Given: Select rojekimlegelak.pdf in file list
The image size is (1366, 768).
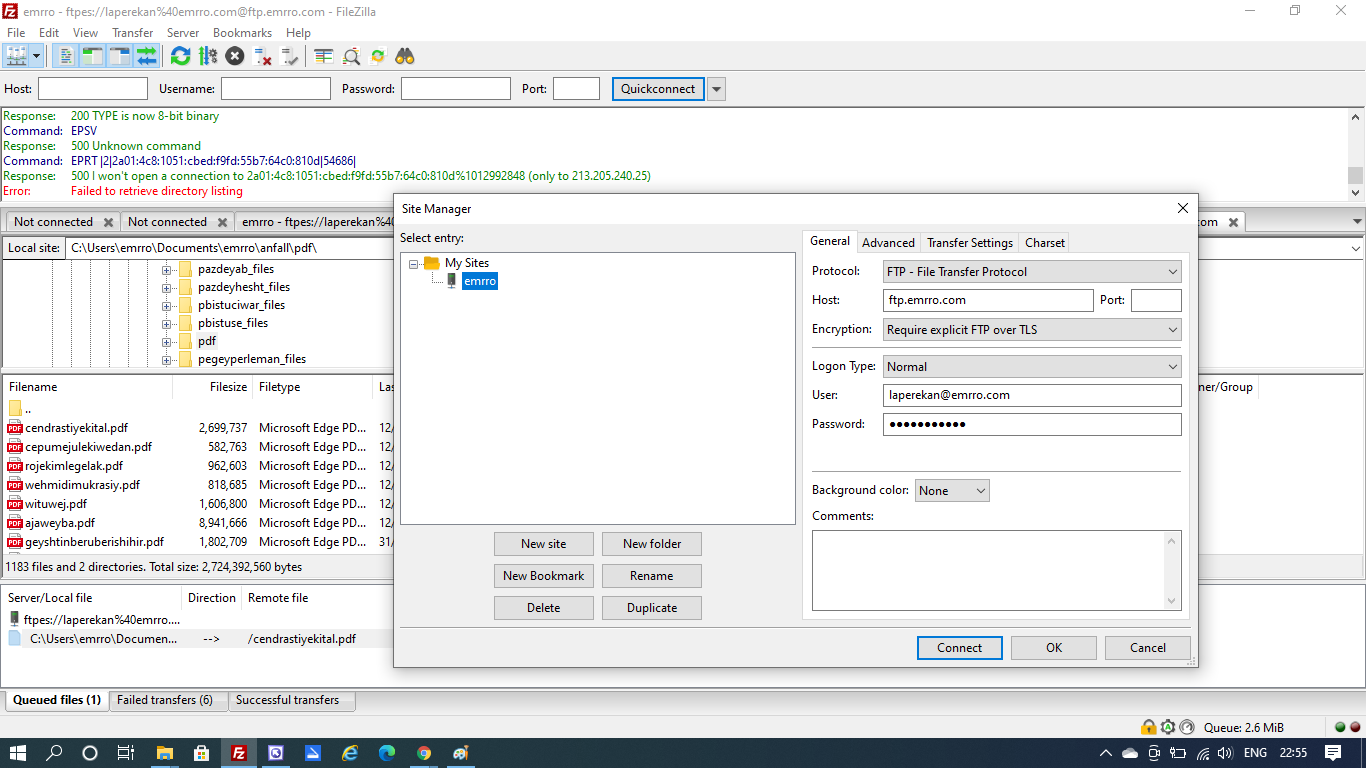Looking at the screenshot, I should 74,466.
